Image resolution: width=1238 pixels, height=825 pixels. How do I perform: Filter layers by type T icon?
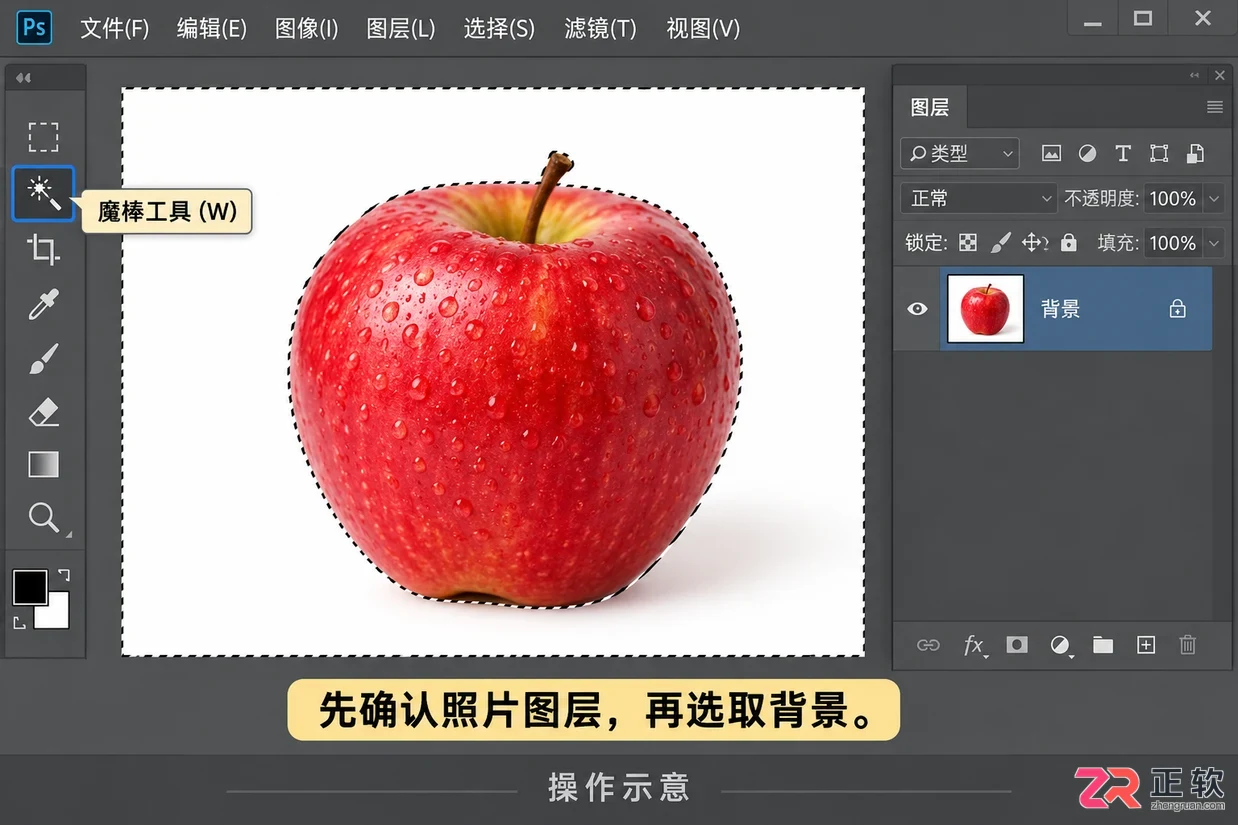click(x=1123, y=153)
